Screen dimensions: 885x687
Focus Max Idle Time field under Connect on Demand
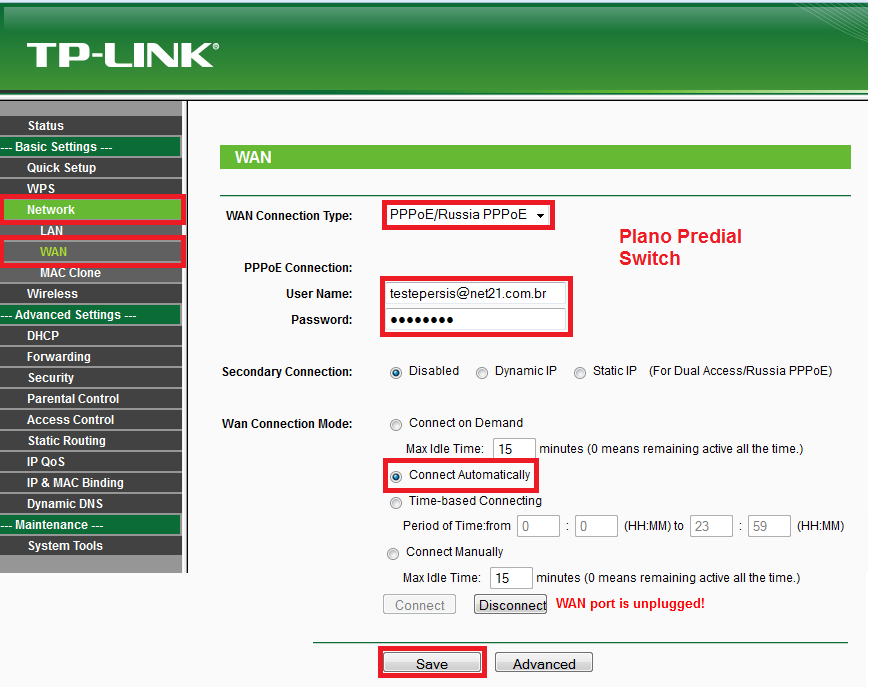click(514, 449)
